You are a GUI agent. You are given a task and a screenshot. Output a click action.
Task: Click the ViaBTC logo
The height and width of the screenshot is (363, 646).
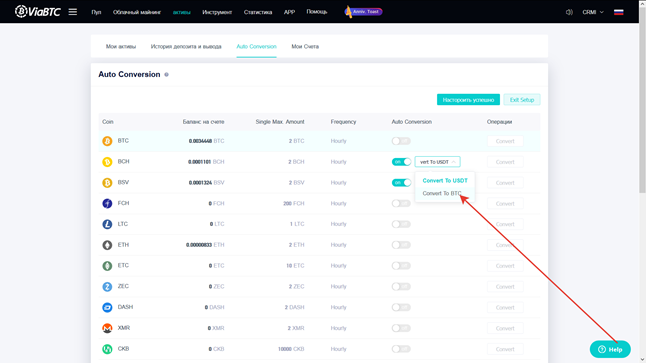[x=37, y=12]
